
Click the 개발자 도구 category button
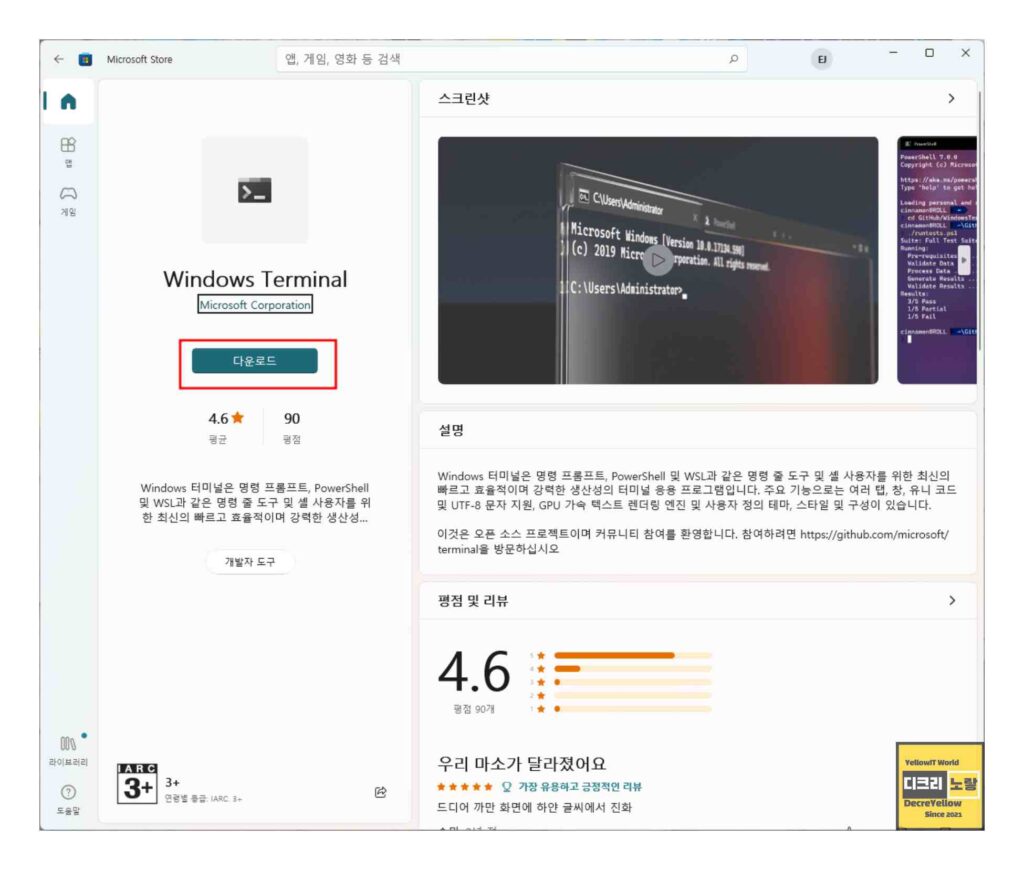pyautogui.click(x=250, y=562)
